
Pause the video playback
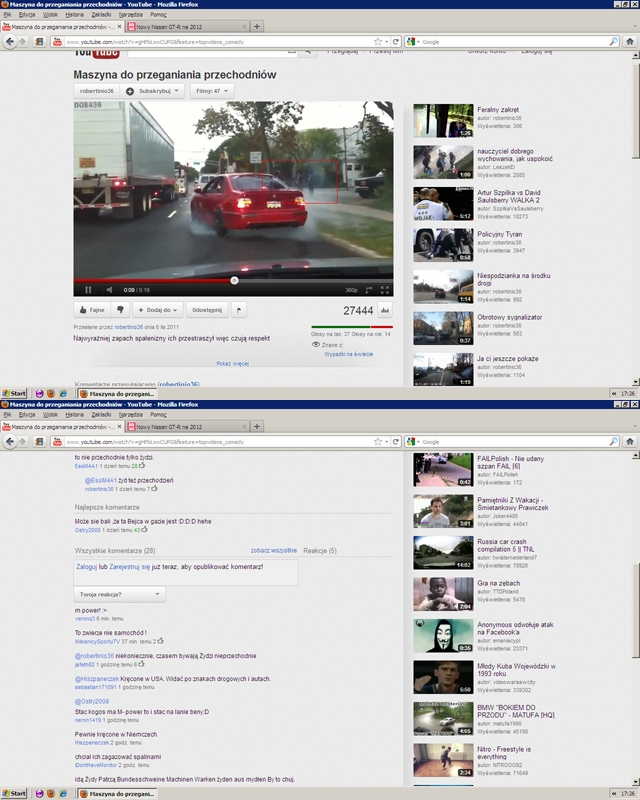[x=87, y=290]
